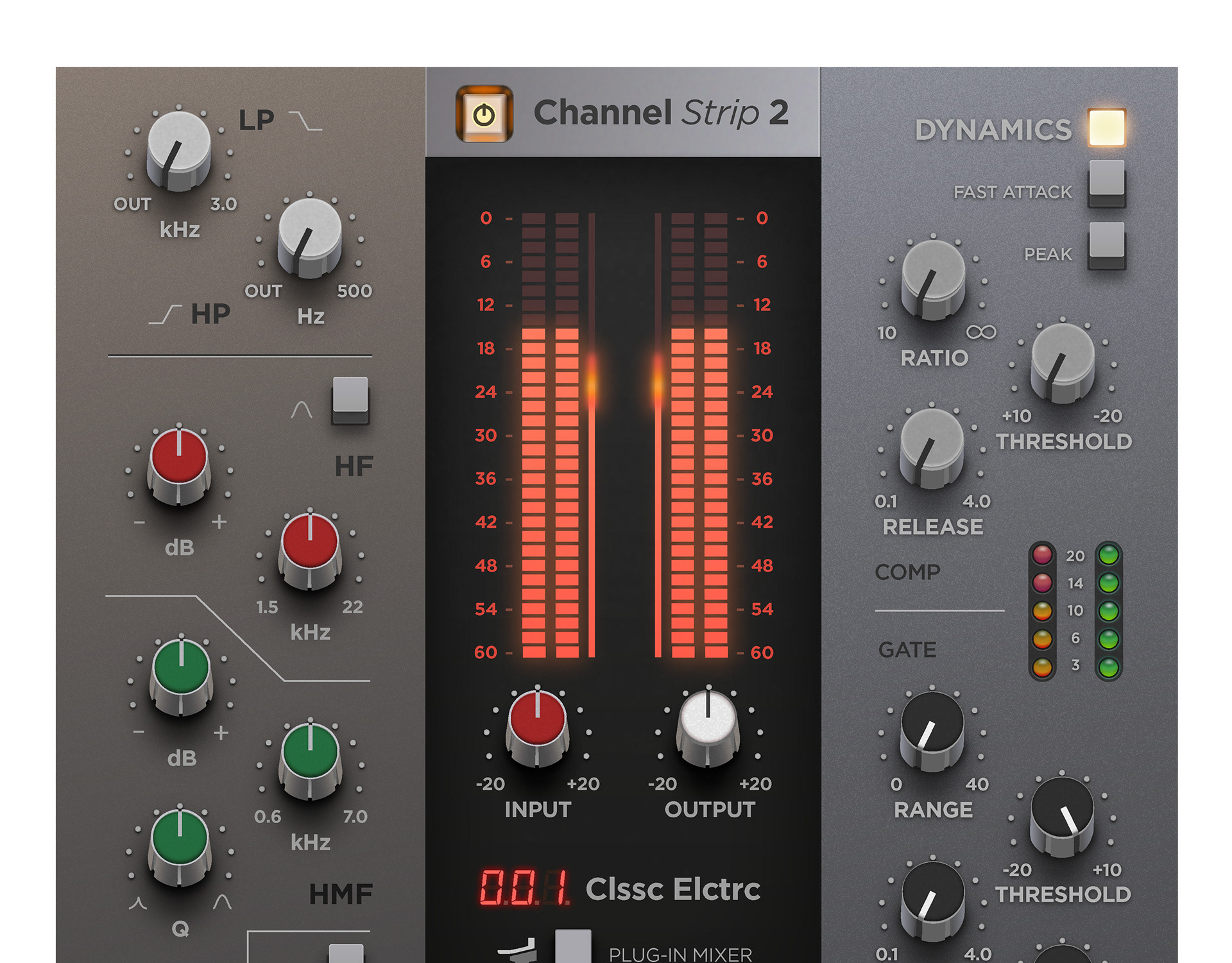
Task: Click the HMF band label
Action: (x=341, y=894)
